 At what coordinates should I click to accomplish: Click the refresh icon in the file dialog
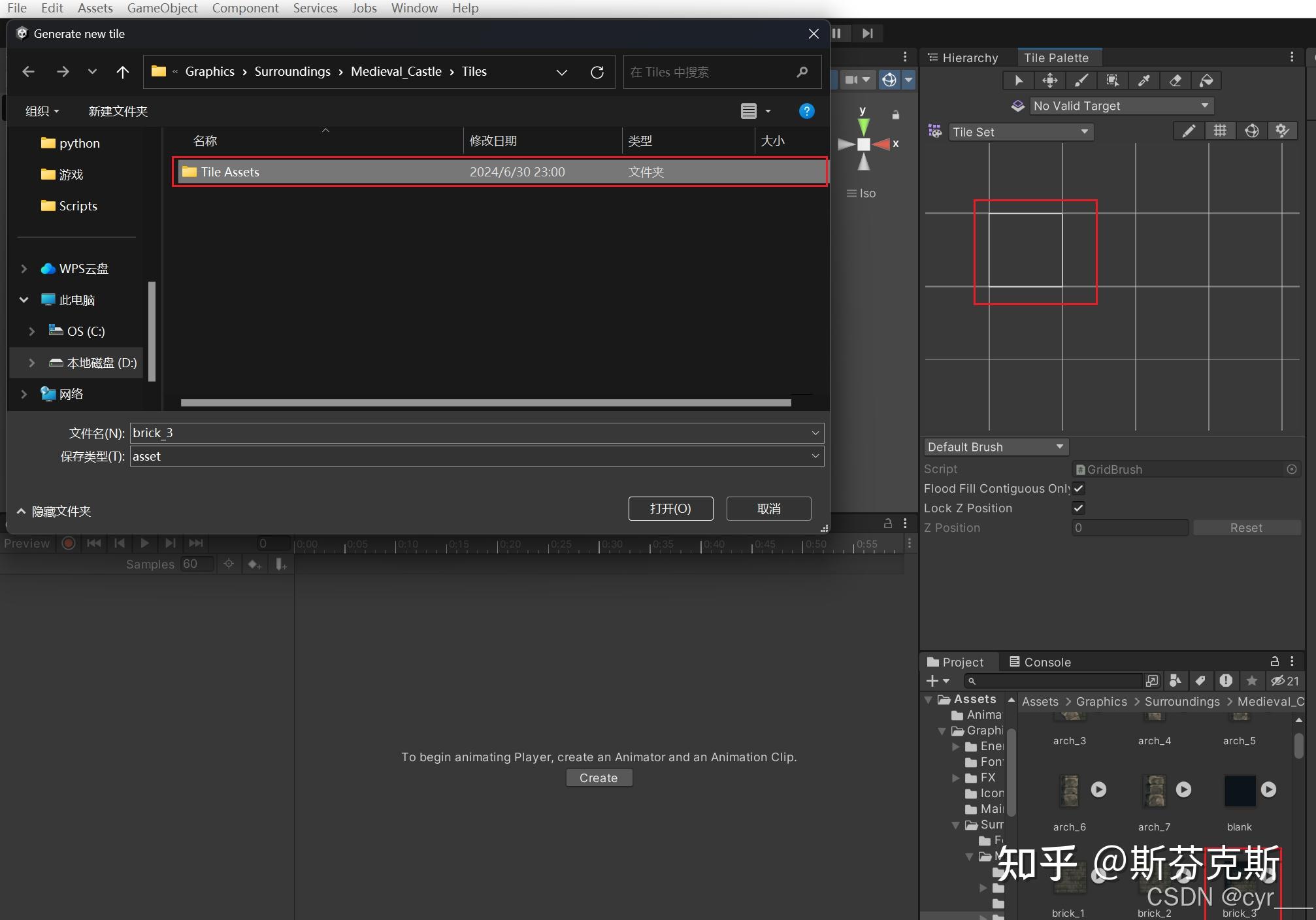coord(597,72)
